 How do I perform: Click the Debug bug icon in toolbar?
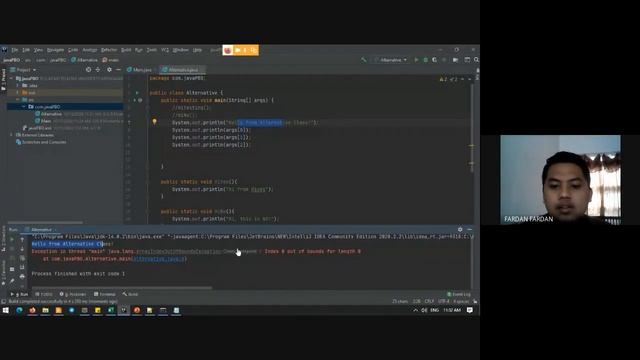point(426,60)
